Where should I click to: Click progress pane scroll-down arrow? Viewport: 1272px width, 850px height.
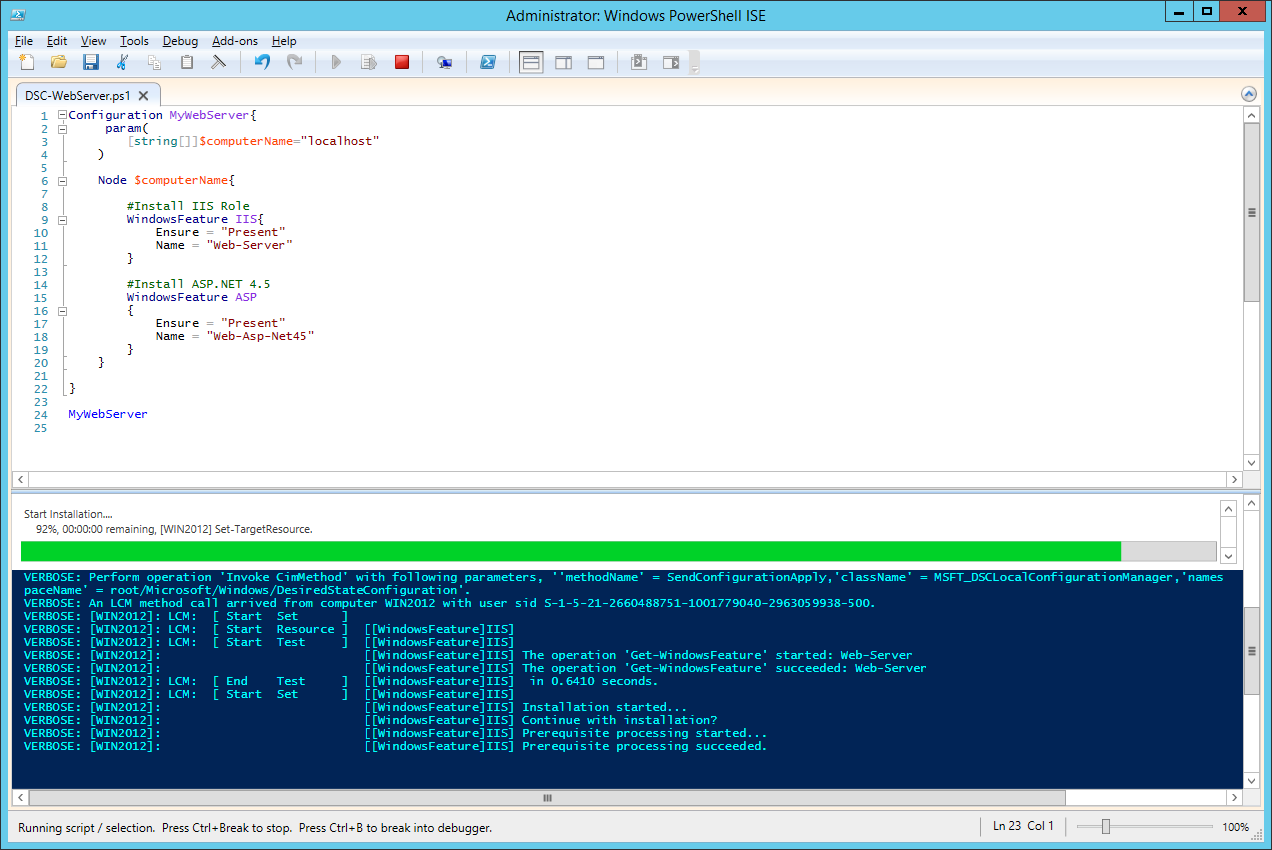[1229, 555]
